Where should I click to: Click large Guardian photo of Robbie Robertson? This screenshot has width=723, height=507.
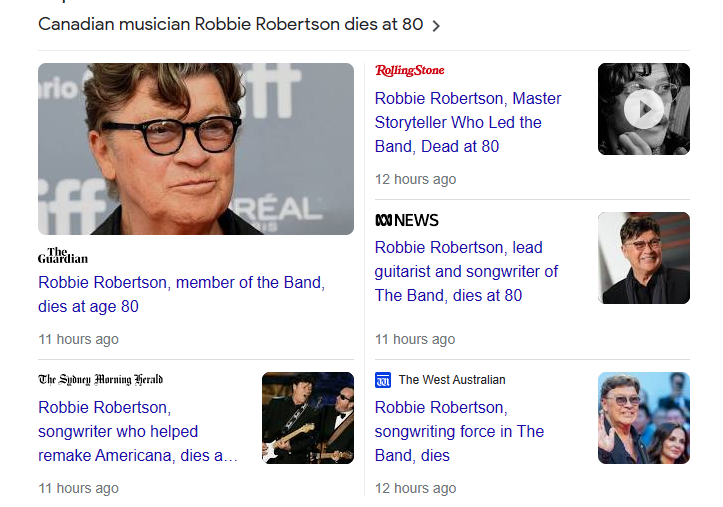coord(196,149)
